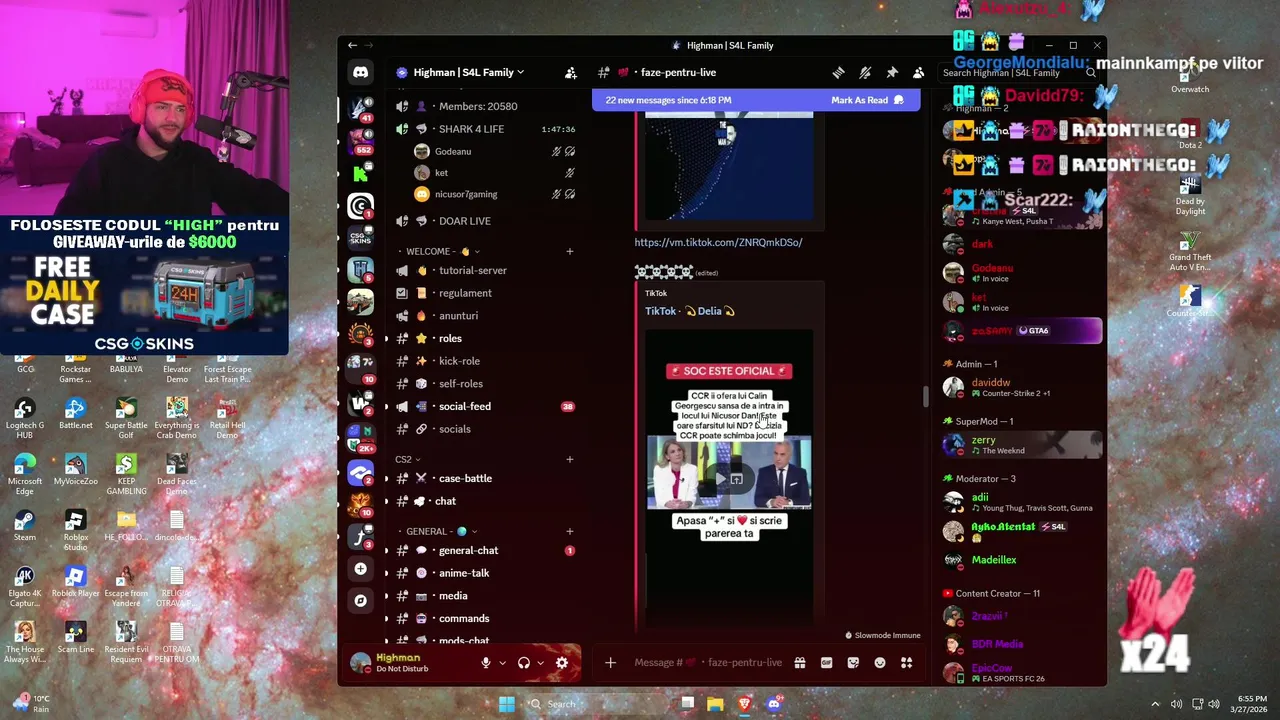Viewport: 1280px width, 720px height.
Task: Open Windows Start button on taskbar
Action: click(507, 704)
